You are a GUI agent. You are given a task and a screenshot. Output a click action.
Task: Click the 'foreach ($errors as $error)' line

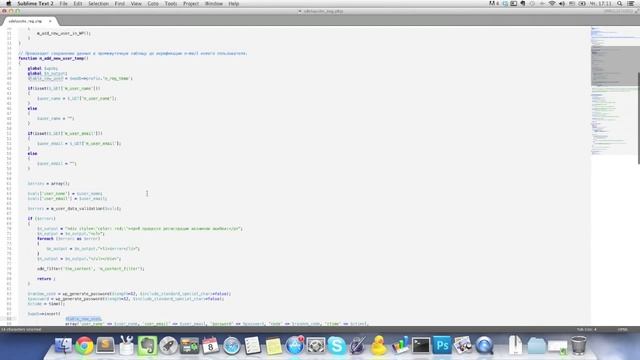[68, 238]
